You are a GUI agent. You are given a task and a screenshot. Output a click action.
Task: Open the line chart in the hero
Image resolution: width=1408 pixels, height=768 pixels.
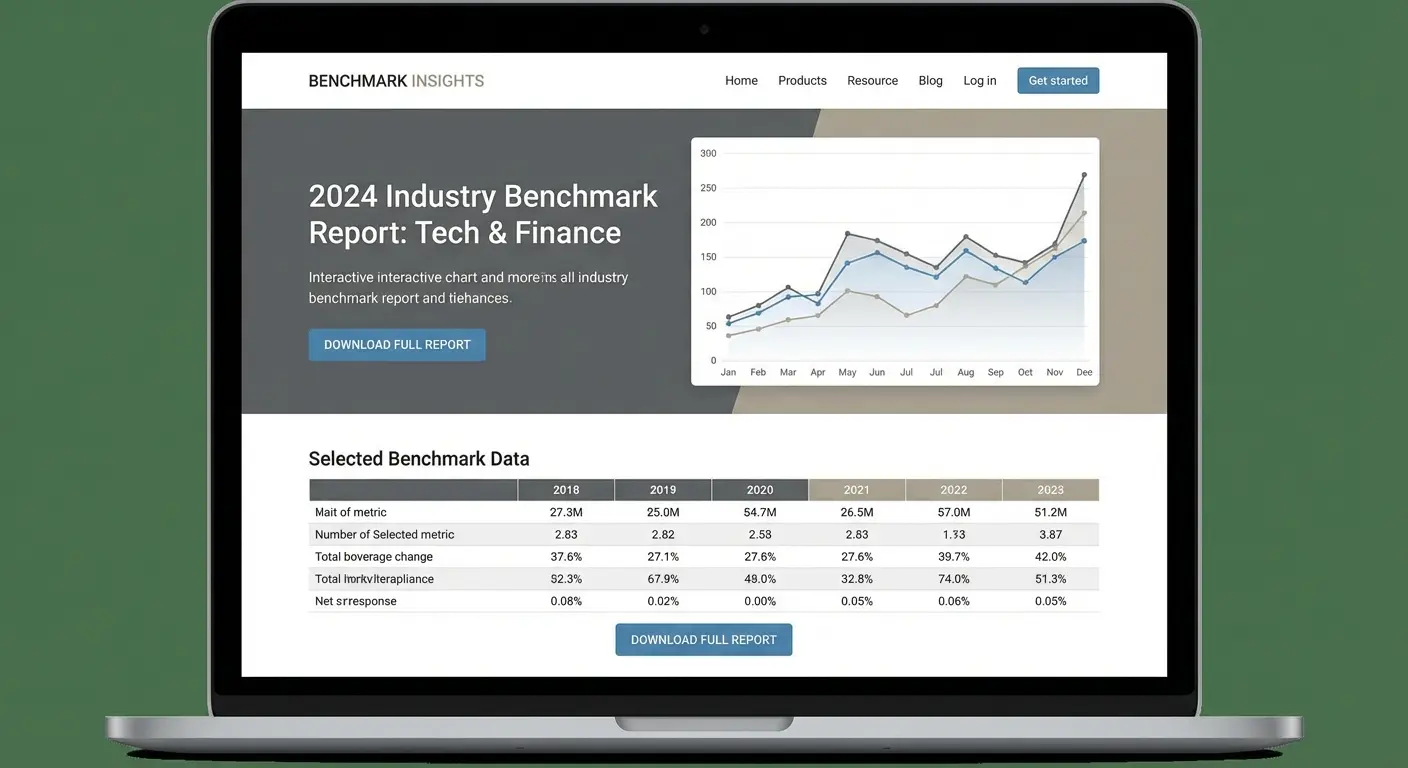pyautogui.click(x=895, y=261)
